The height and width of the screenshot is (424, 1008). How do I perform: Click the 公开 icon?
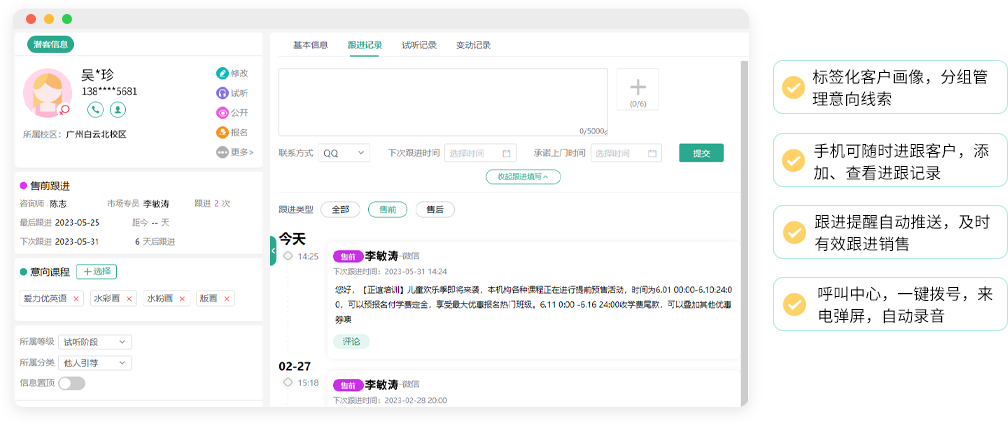(x=222, y=113)
